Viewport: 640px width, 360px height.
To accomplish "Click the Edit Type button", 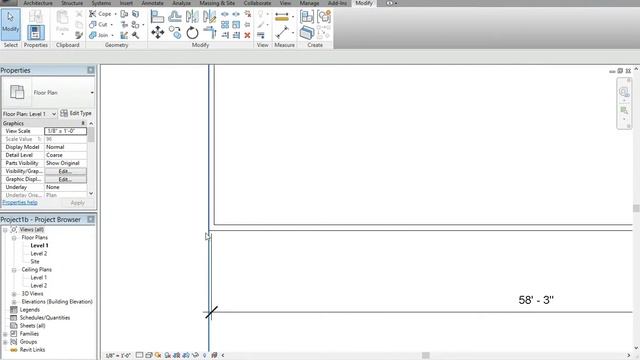I will [76, 113].
